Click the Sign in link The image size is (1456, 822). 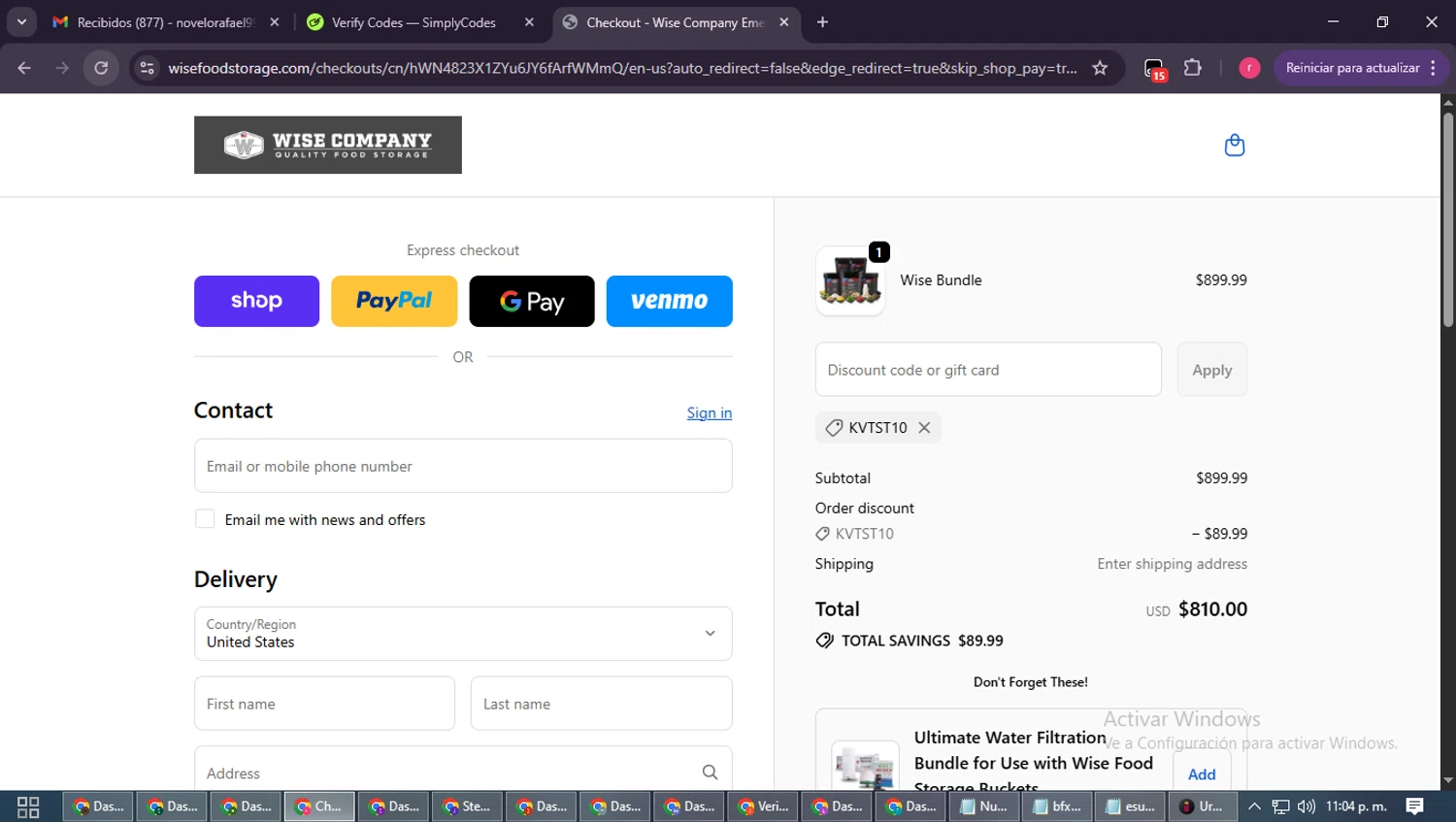point(710,412)
